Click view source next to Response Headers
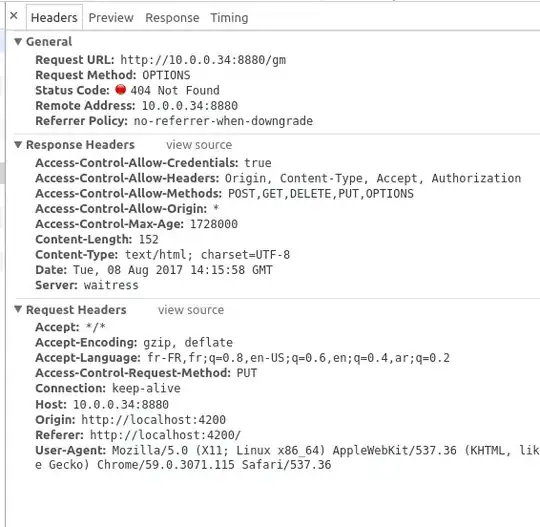 click(x=199, y=145)
